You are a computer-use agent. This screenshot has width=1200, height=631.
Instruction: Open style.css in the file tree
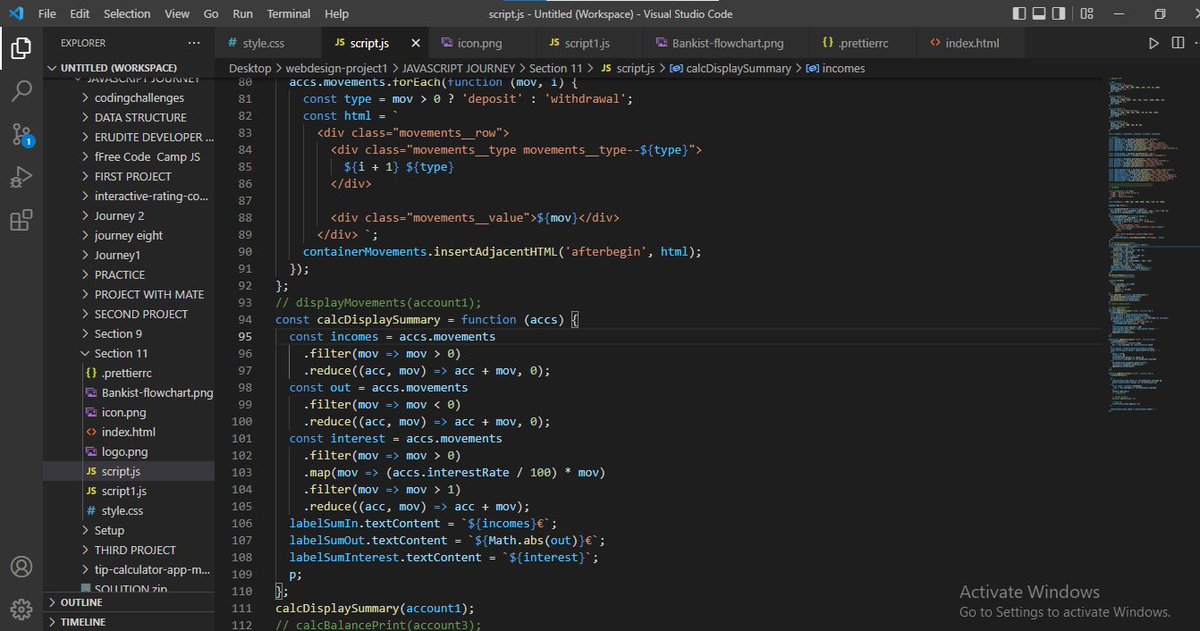click(122, 511)
